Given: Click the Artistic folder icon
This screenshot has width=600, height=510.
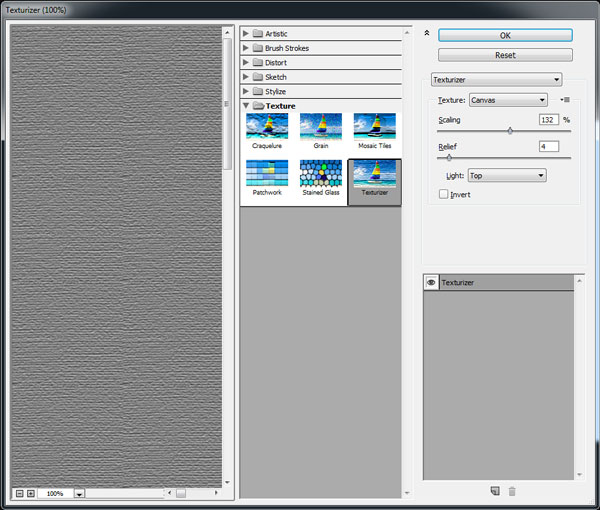Looking at the screenshot, I should pyautogui.click(x=258, y=34).
